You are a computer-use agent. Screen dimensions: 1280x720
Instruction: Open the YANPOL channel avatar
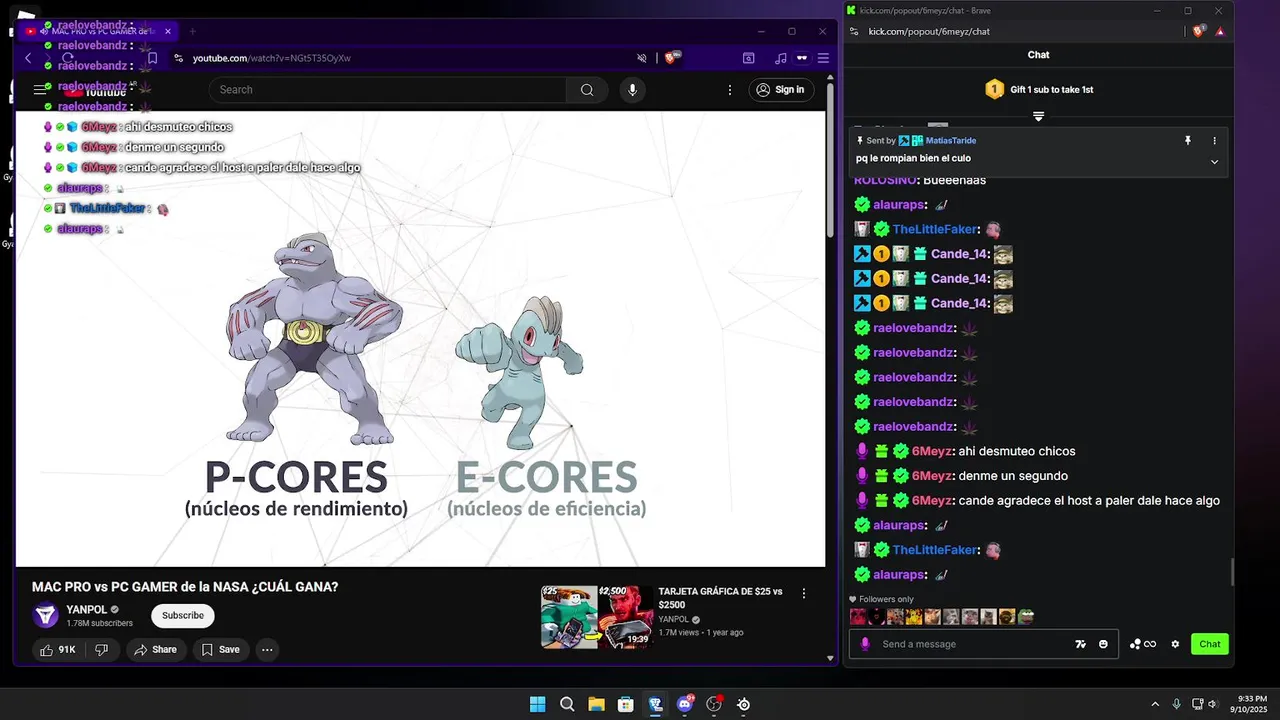click(x=46, y=616)
